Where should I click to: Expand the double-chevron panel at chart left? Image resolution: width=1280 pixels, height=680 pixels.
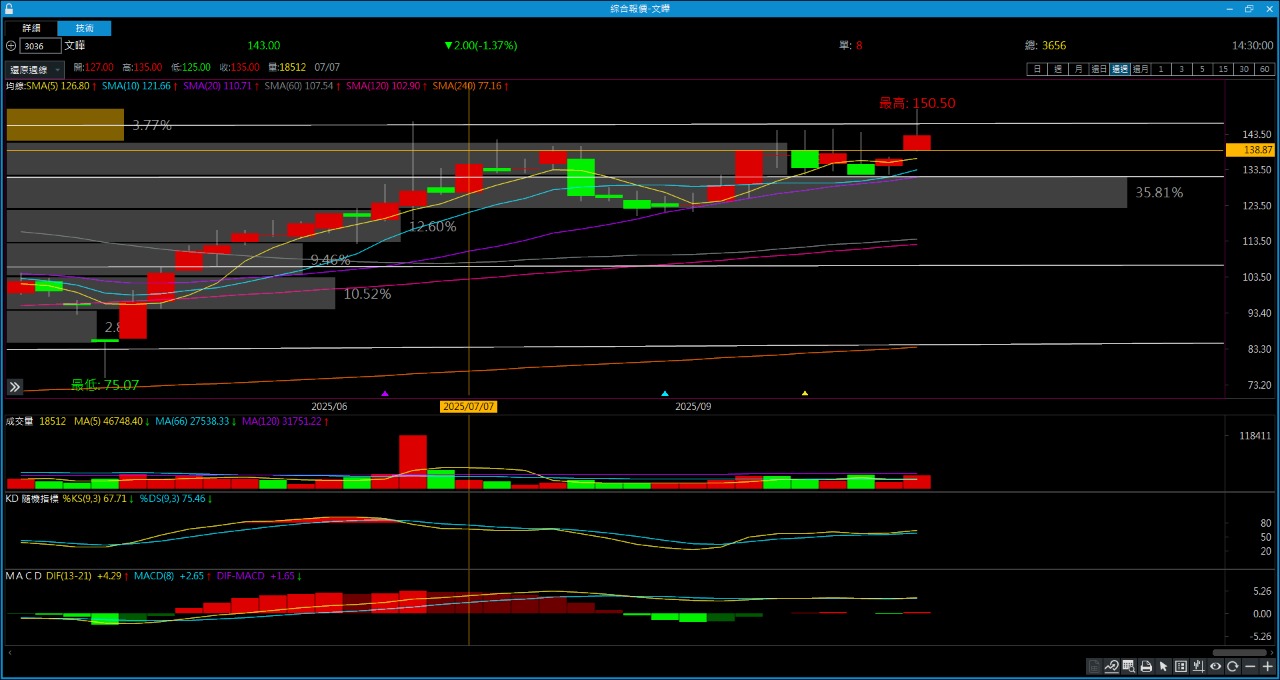pyautogui.click(x=15, y=387)
